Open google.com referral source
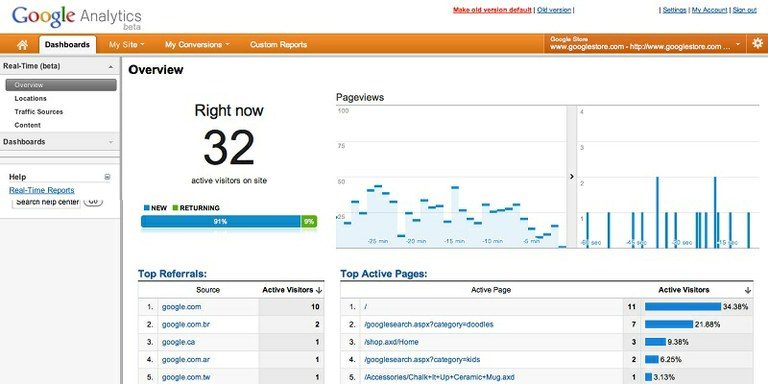Image resolution: width=768 pixels, height=384 pixels. [181, 307]
